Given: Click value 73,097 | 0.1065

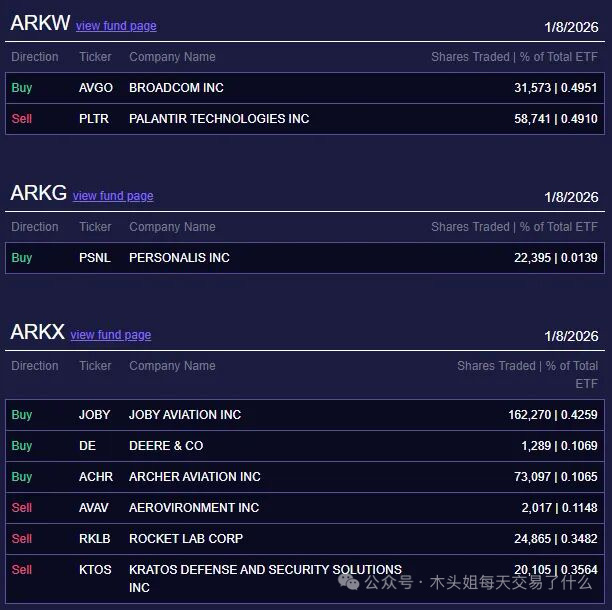Looking at the screenshot, I should click(x=555, y=477).
